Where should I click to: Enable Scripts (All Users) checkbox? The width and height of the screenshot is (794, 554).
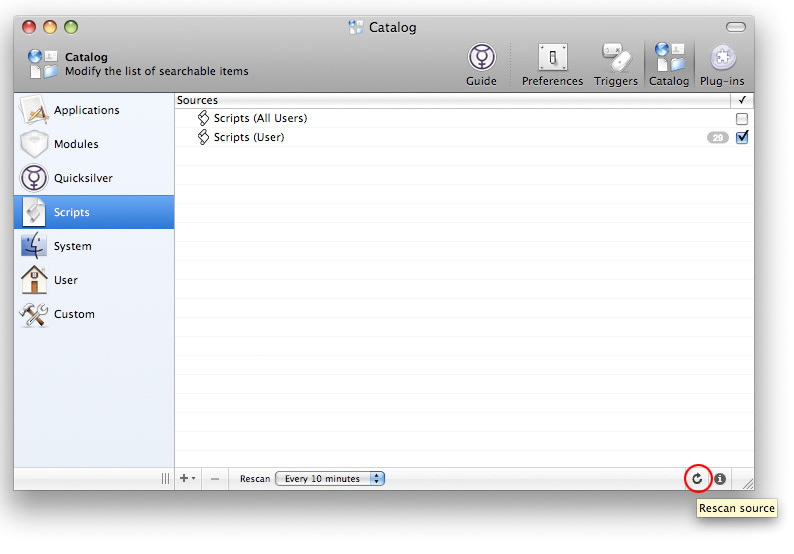click(742, 119)
